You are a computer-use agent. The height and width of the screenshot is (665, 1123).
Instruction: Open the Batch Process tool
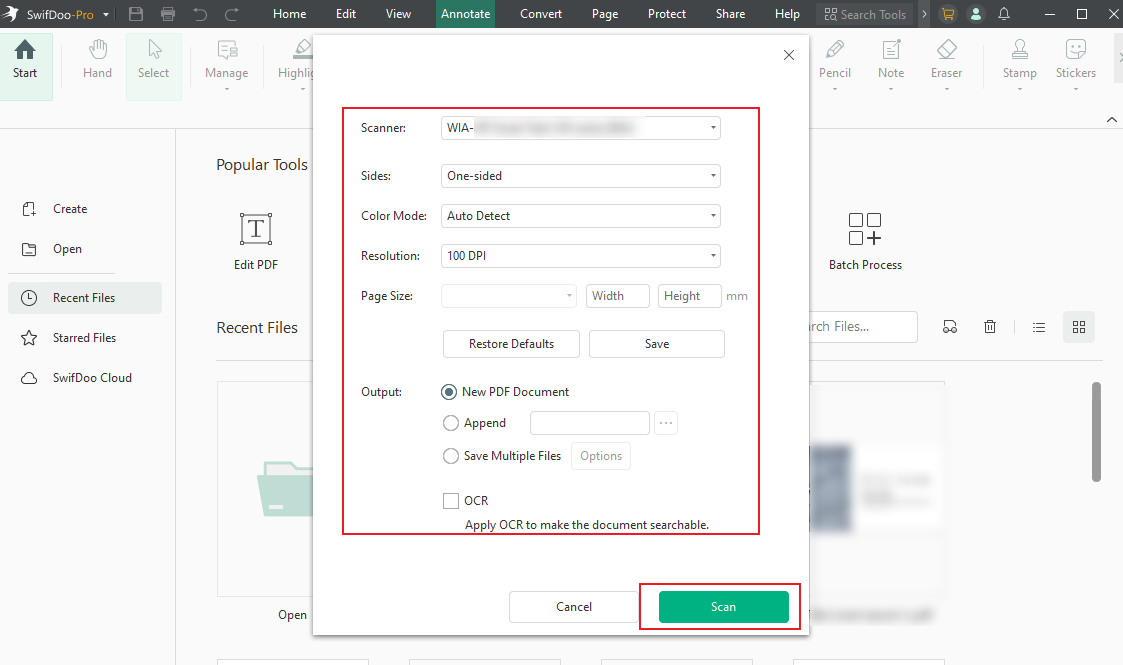[x=864, y=240]
